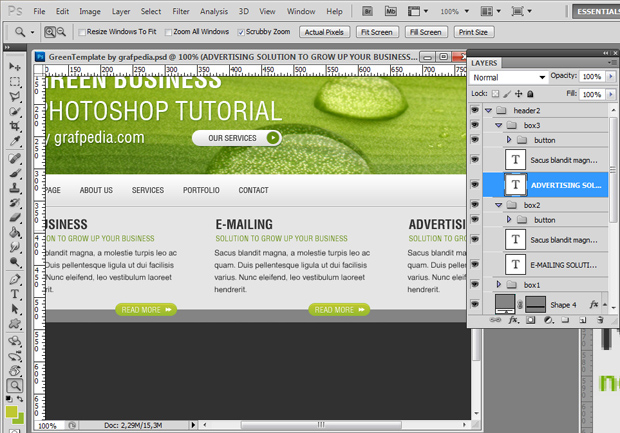Open the File menu
Viewport: 620px width, 433px height.
pyautogui.click(x=39, y=11)
